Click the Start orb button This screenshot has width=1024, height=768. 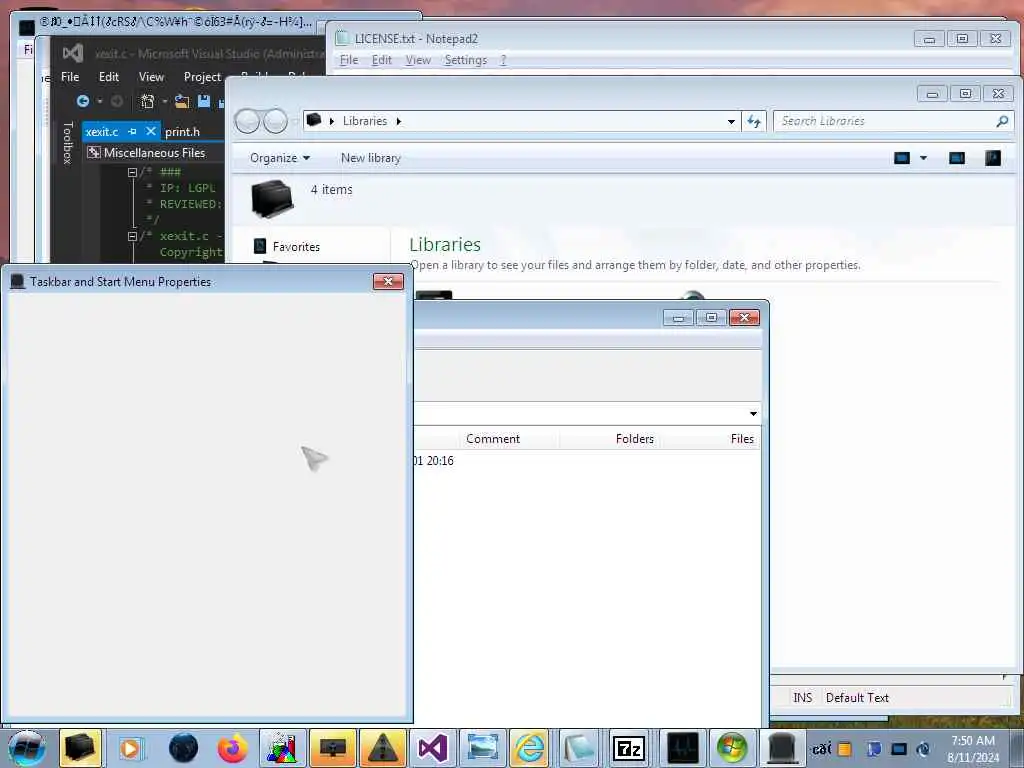click(27, 748)
